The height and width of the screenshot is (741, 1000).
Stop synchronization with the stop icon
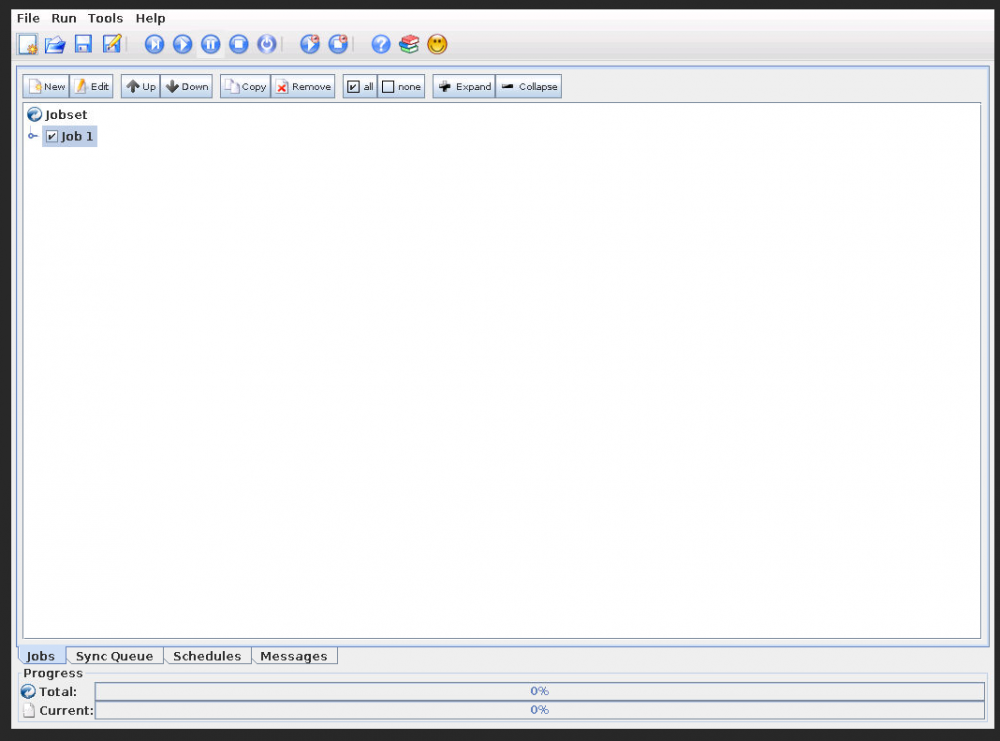click(x=239, y=44)
